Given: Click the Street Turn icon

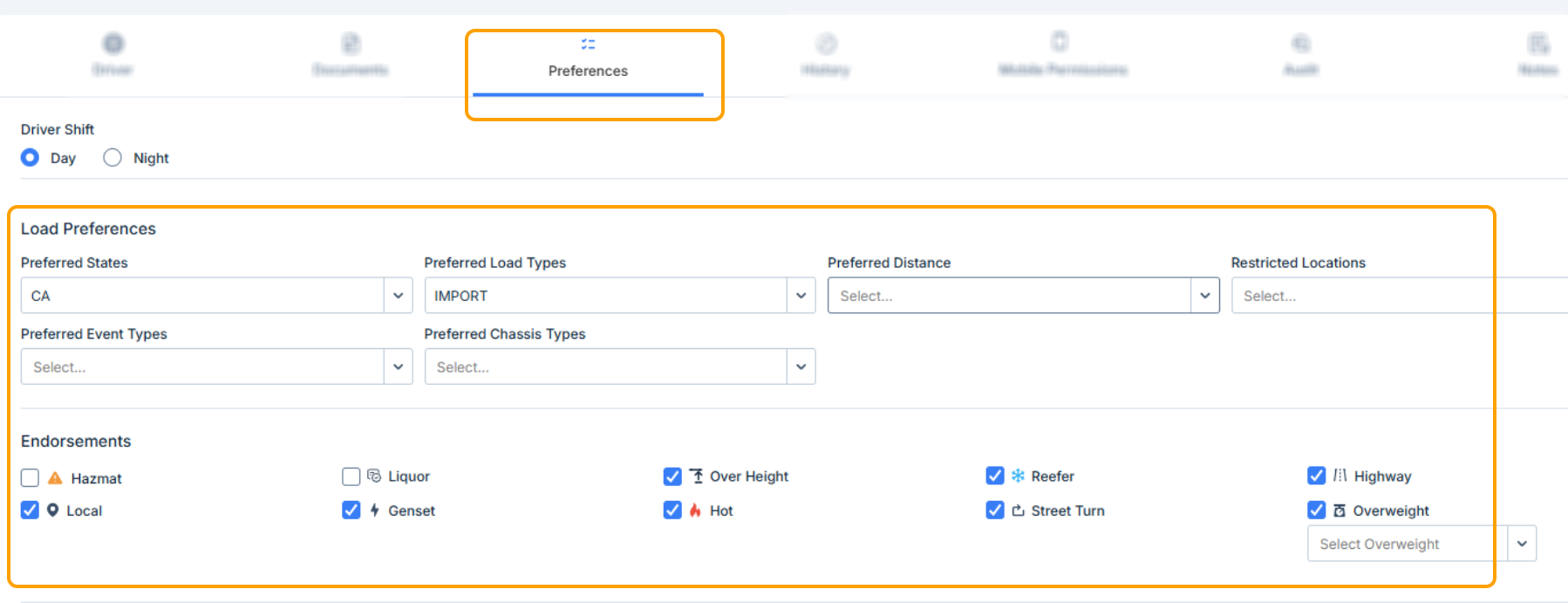Looking at the screenshot, I should 1018,510.
